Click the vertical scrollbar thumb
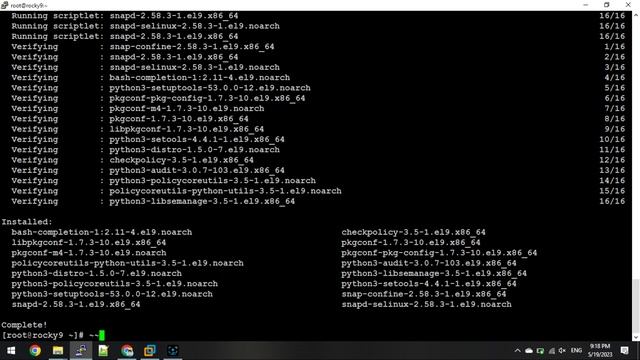The width and height of the screenshot is (640, 360). (x=636, y=306)
